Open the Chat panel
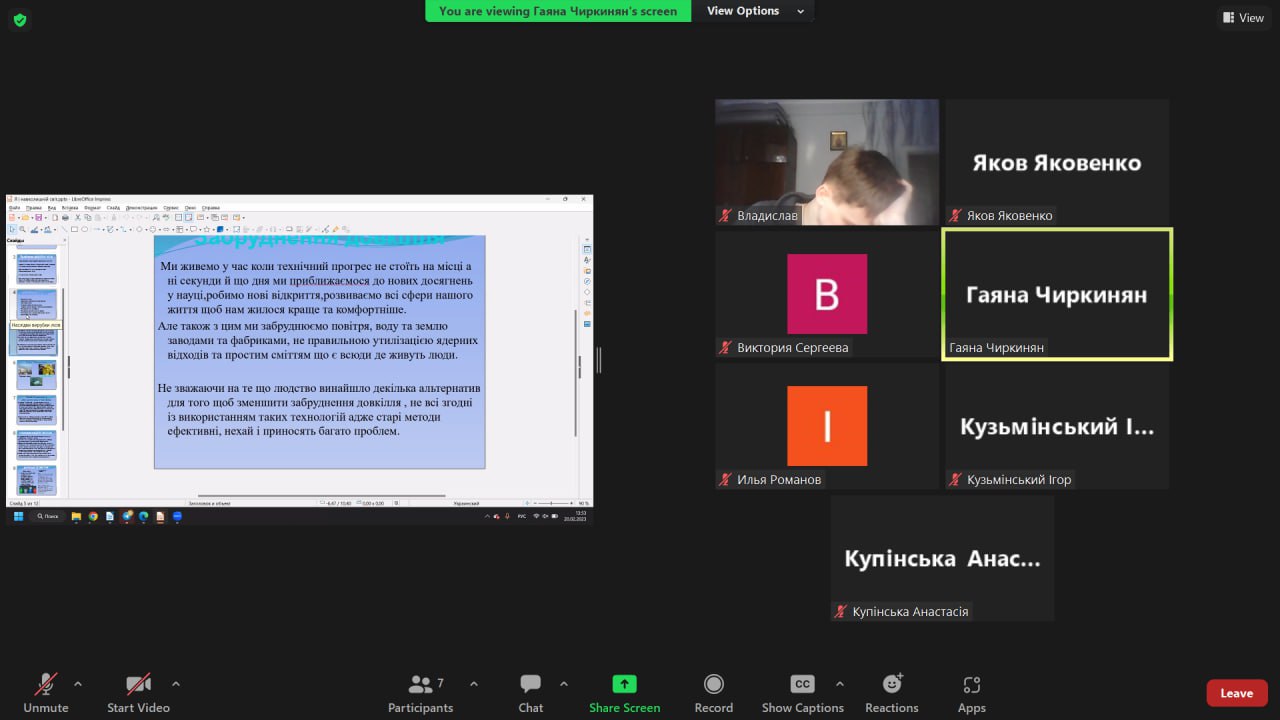1280x720 pixels. [531, 693]
